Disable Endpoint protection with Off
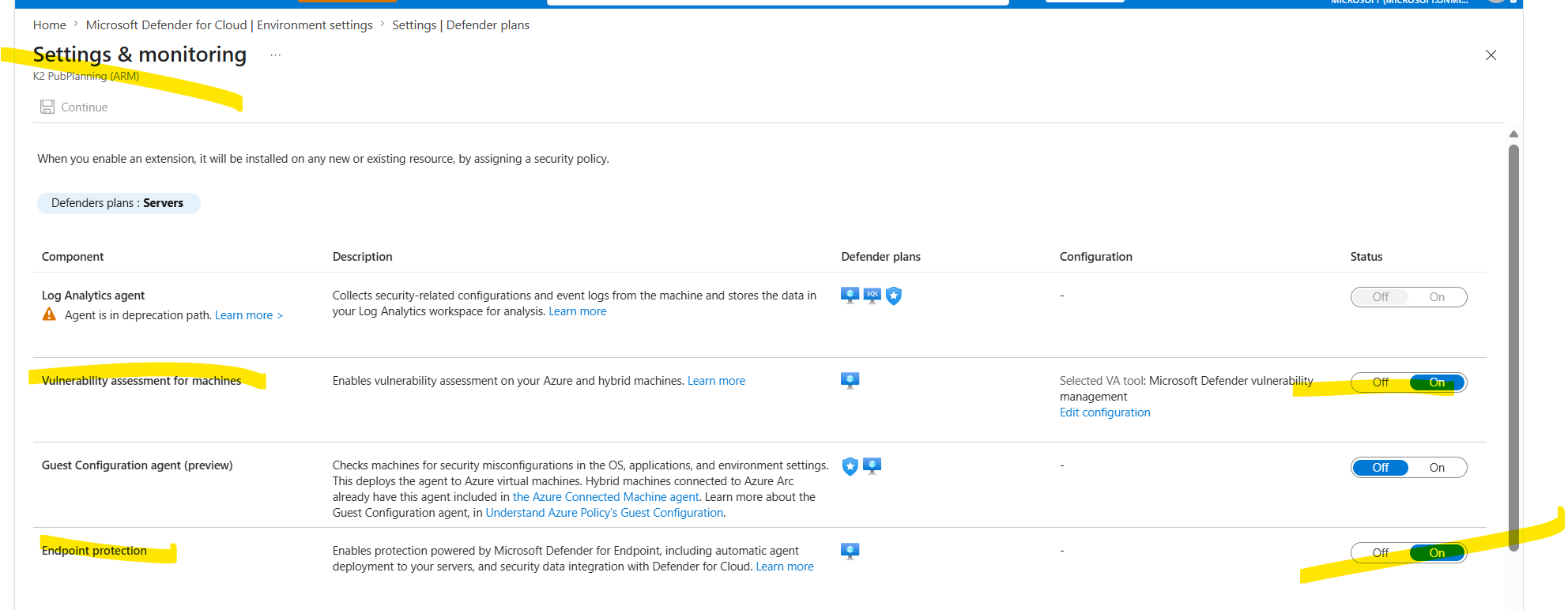The width and height of the screenshot is (1568, 610). click(1380, 553)
